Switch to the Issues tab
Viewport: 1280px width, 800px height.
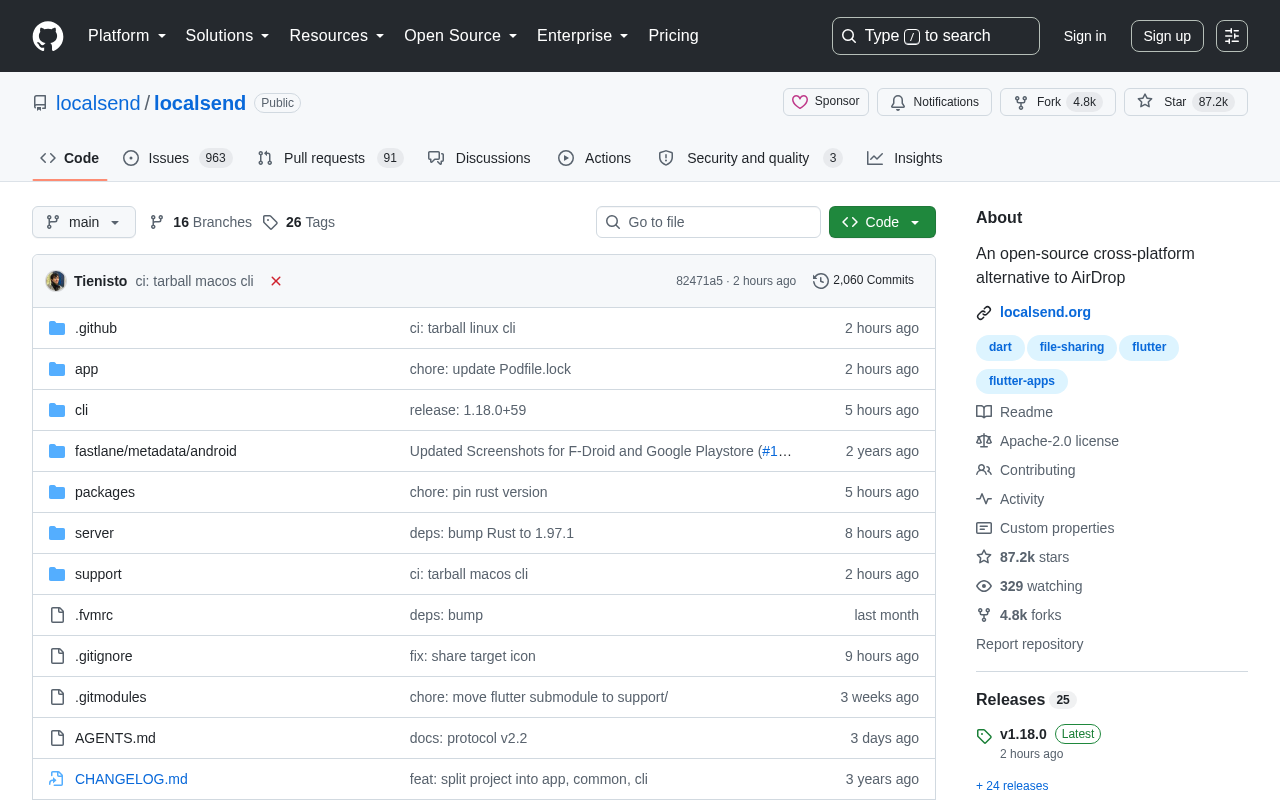pyautogui.click(x=177, y=158)
